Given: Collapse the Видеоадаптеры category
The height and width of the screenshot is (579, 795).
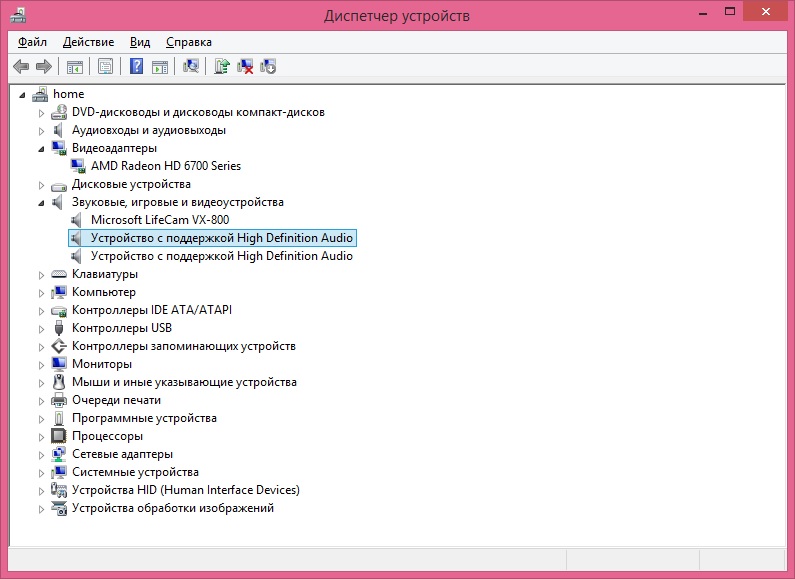Looking at the screenshot, I should click(42, 148).
